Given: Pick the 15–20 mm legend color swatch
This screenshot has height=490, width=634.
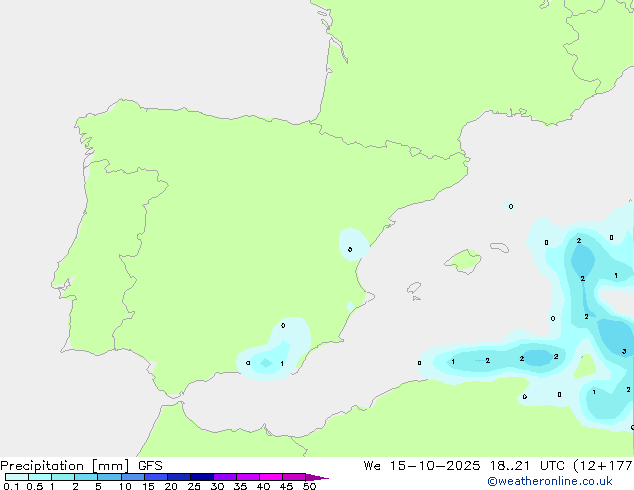Looking at the screenshot, I should coord(156,477).
